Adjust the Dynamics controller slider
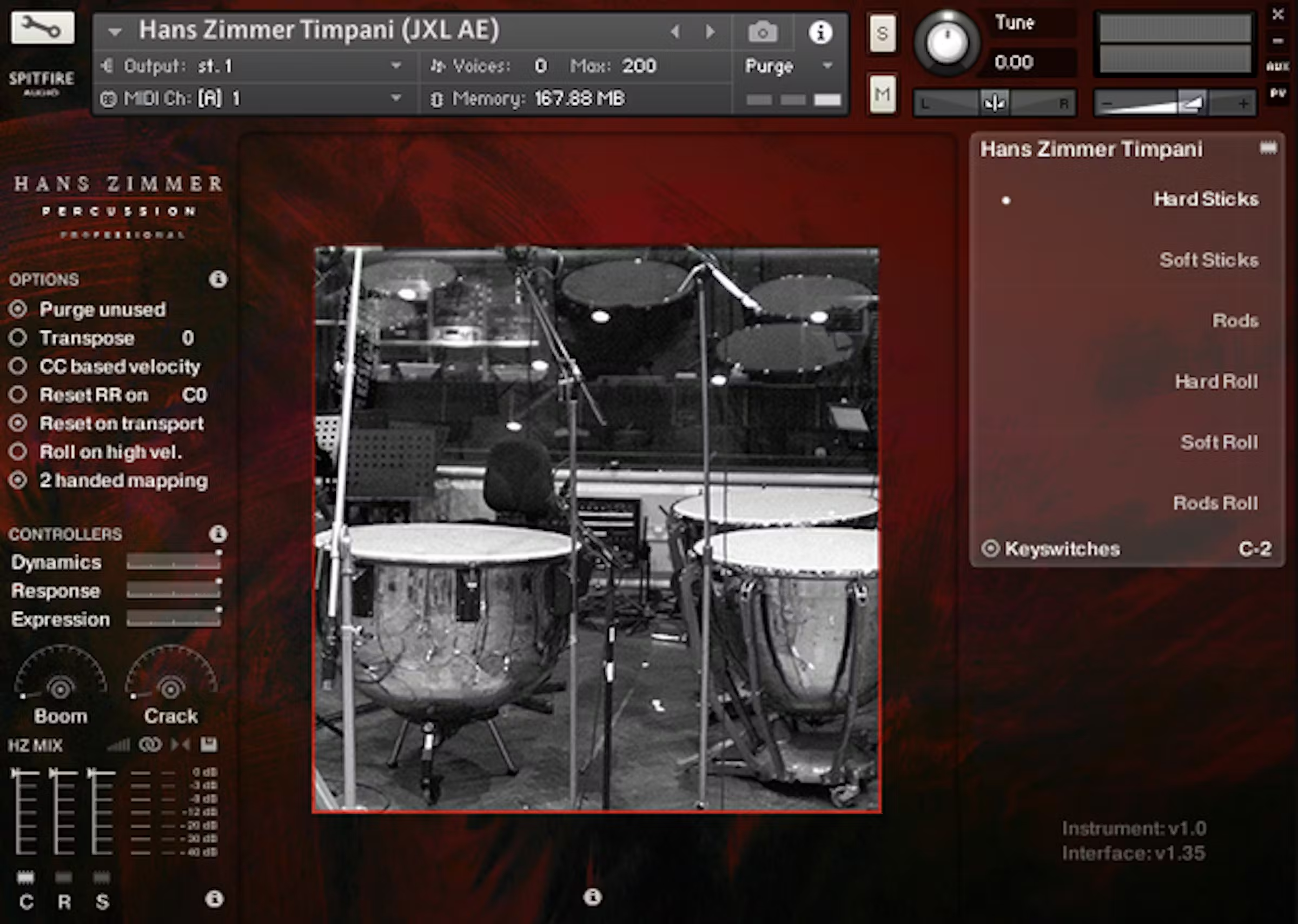 coord(173,562)
